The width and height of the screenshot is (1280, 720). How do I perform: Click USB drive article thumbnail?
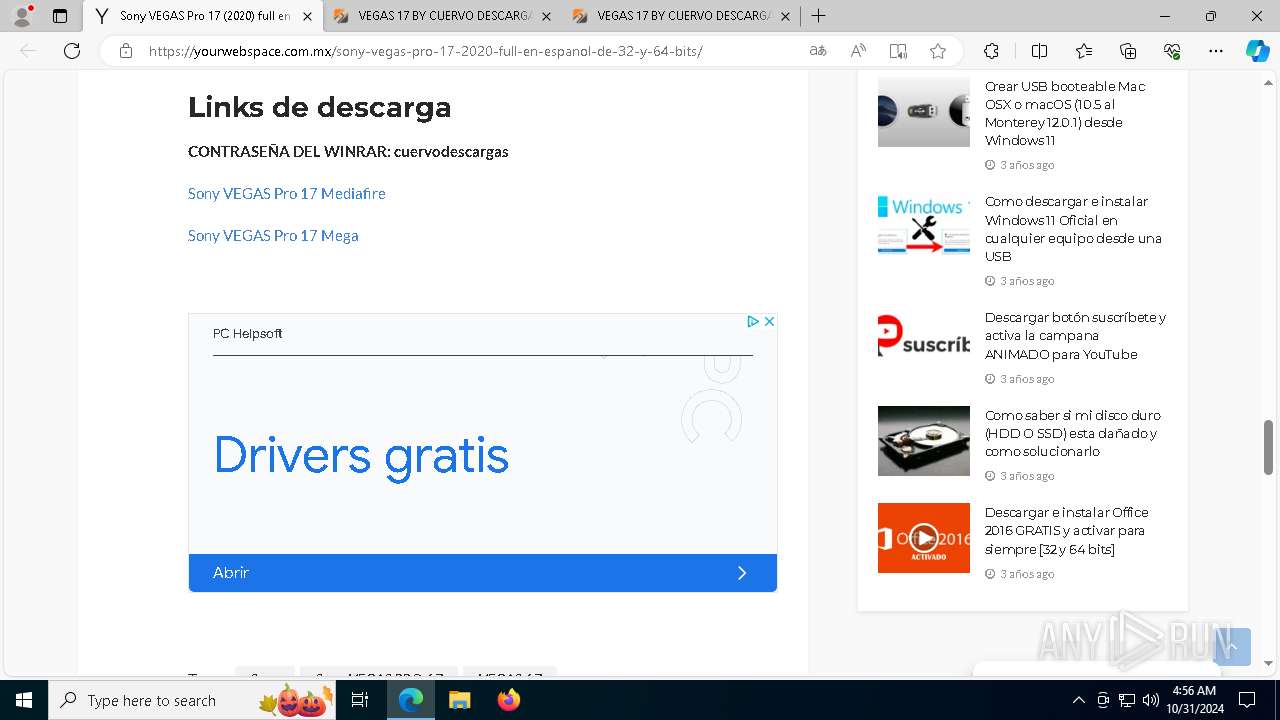(924, 112)
